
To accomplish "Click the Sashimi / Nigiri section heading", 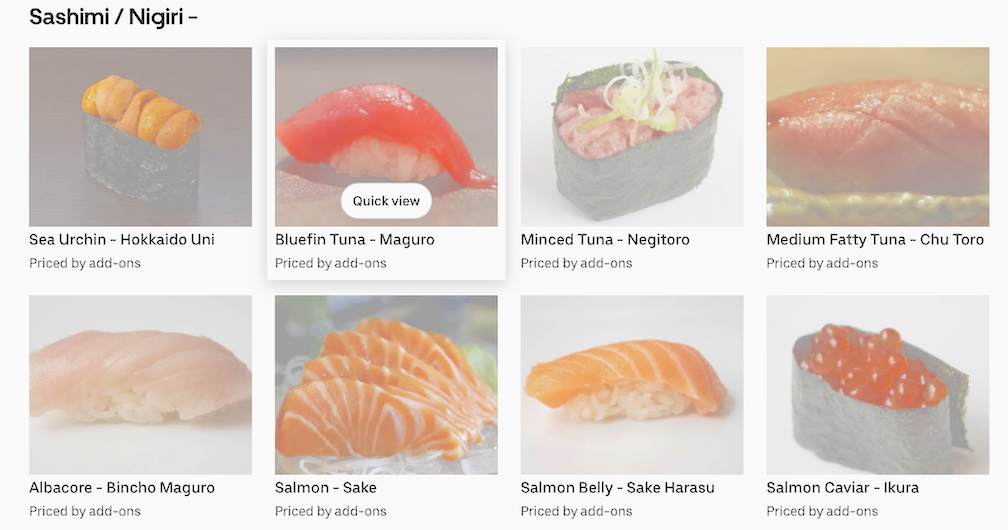I will pos(113,17).
